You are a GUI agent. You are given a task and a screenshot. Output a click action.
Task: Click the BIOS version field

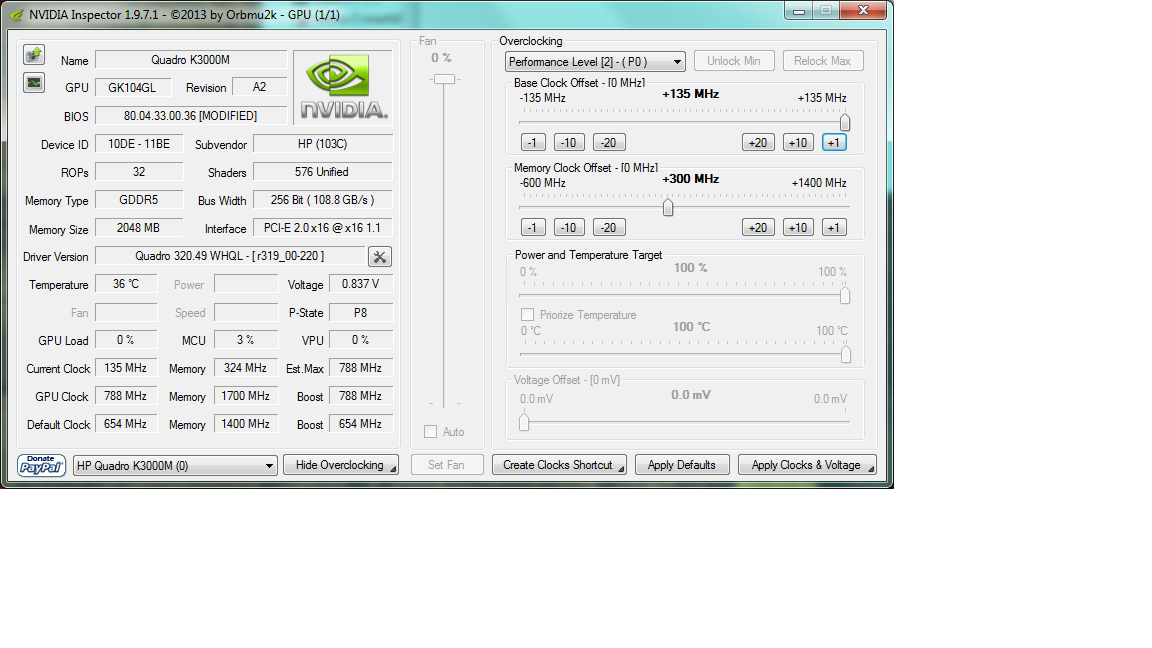[191, 115]
